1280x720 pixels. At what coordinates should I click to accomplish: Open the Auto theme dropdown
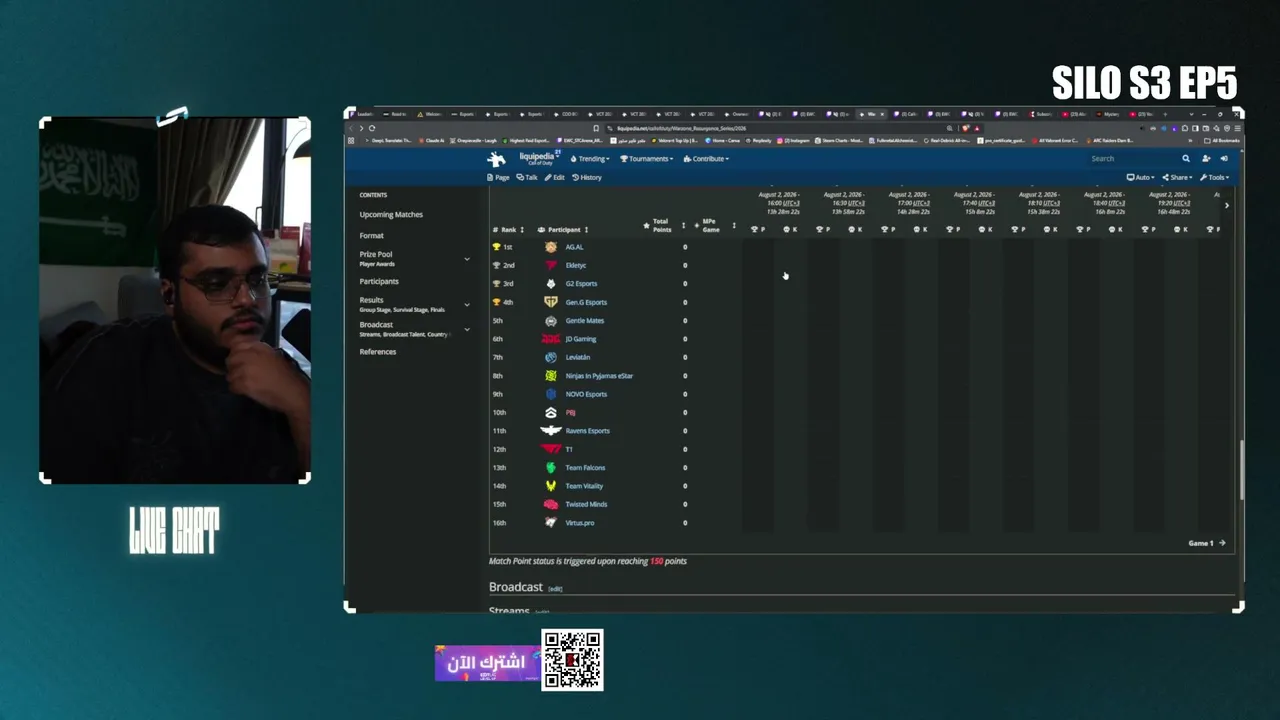pyautogui.click(x=1141, y=178)
